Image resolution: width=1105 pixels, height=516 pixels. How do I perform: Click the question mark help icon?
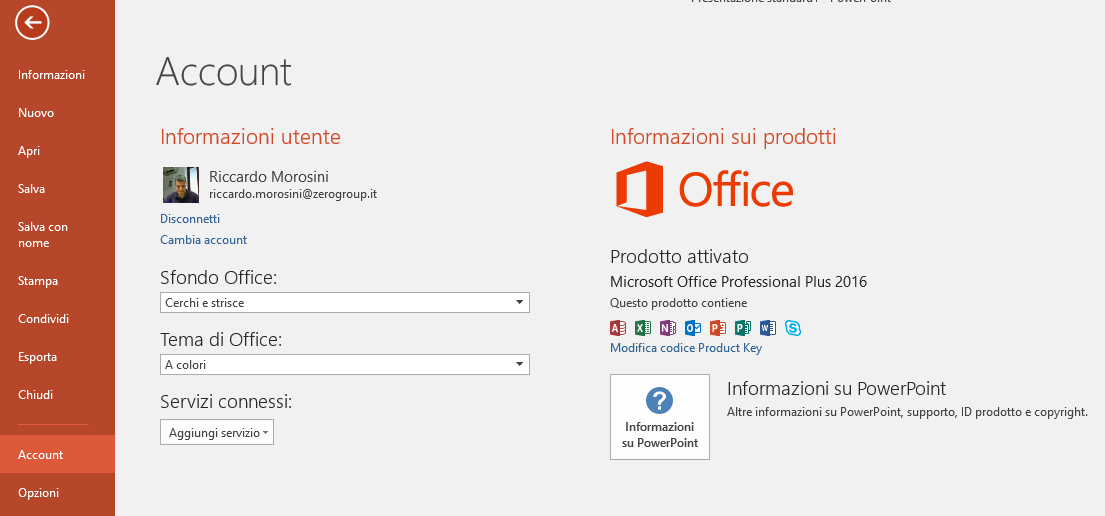click(660, 400)
